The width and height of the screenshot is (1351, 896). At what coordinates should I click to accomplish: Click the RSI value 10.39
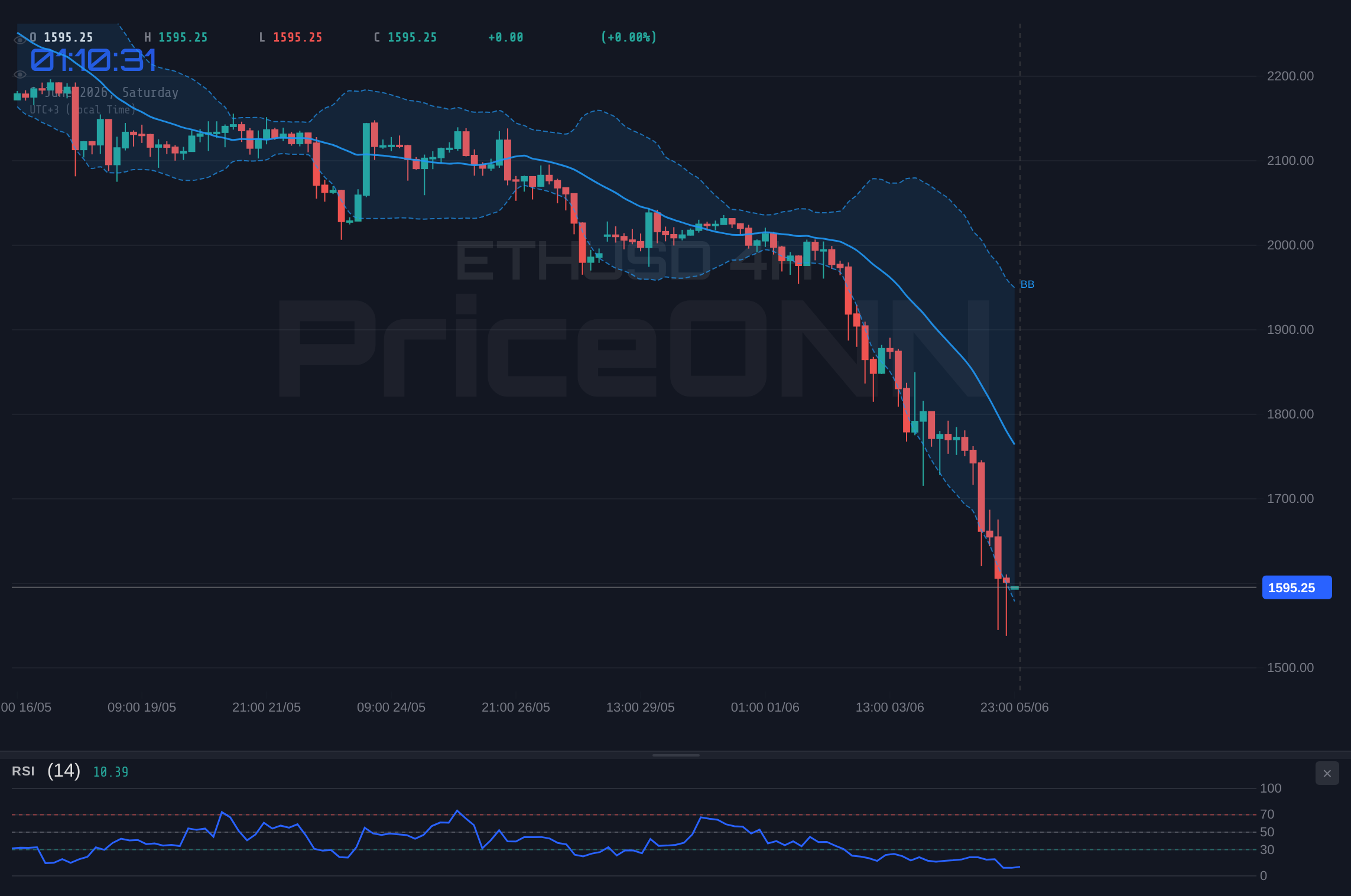111,772
